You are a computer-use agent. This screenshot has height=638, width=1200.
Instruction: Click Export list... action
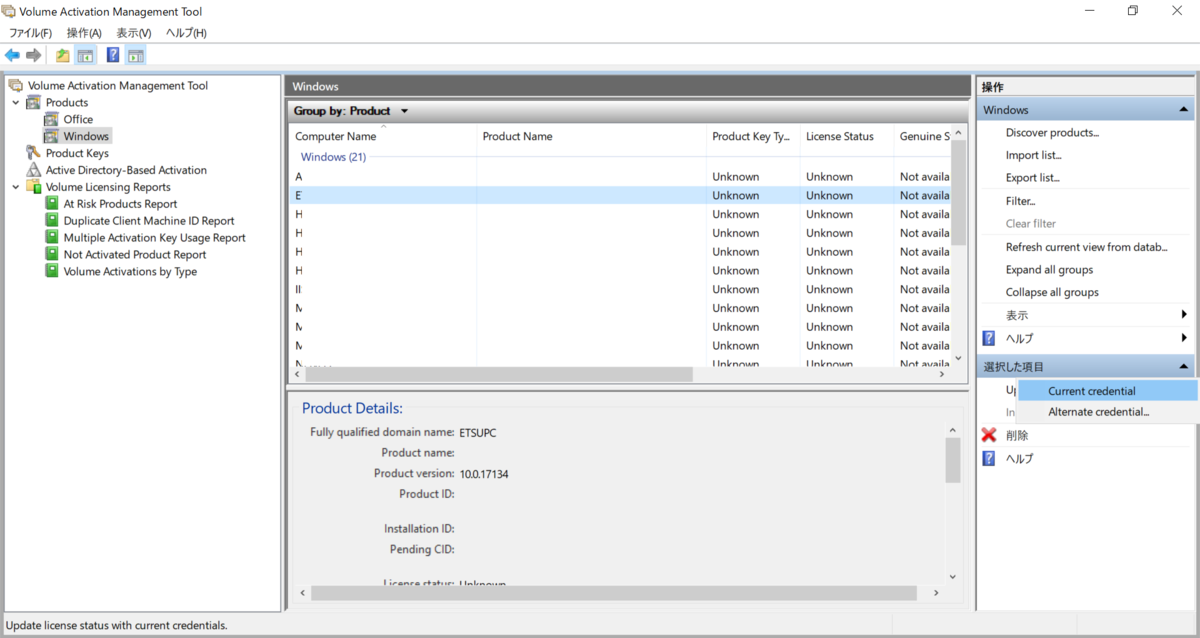click(x=1033, y=178)
